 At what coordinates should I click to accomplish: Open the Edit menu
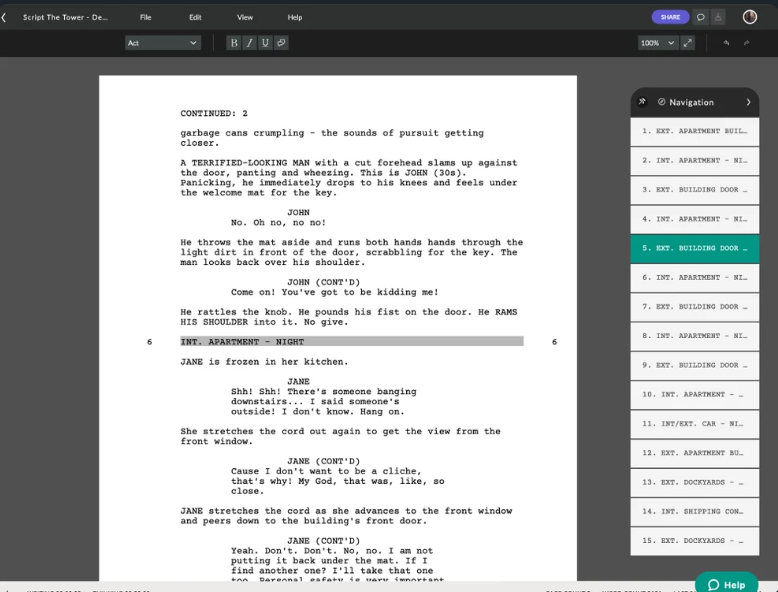point(195,17)
